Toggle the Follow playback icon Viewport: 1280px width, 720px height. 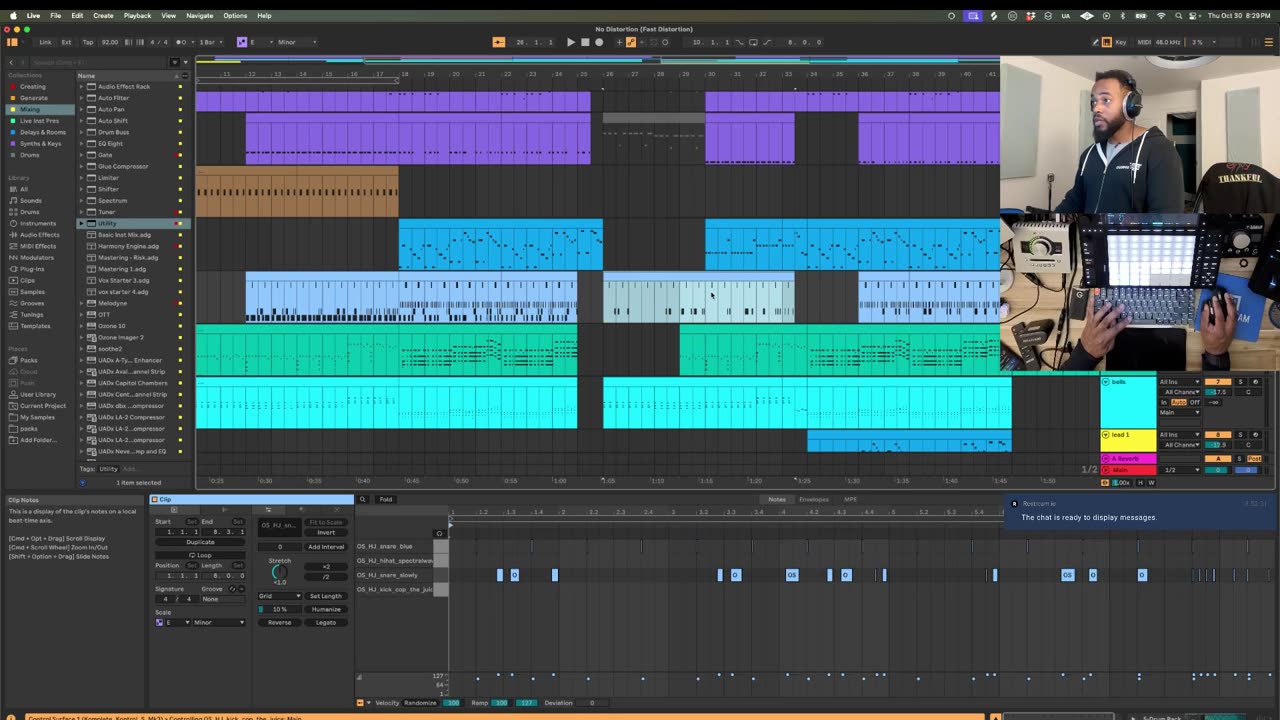tap(499, 42)
